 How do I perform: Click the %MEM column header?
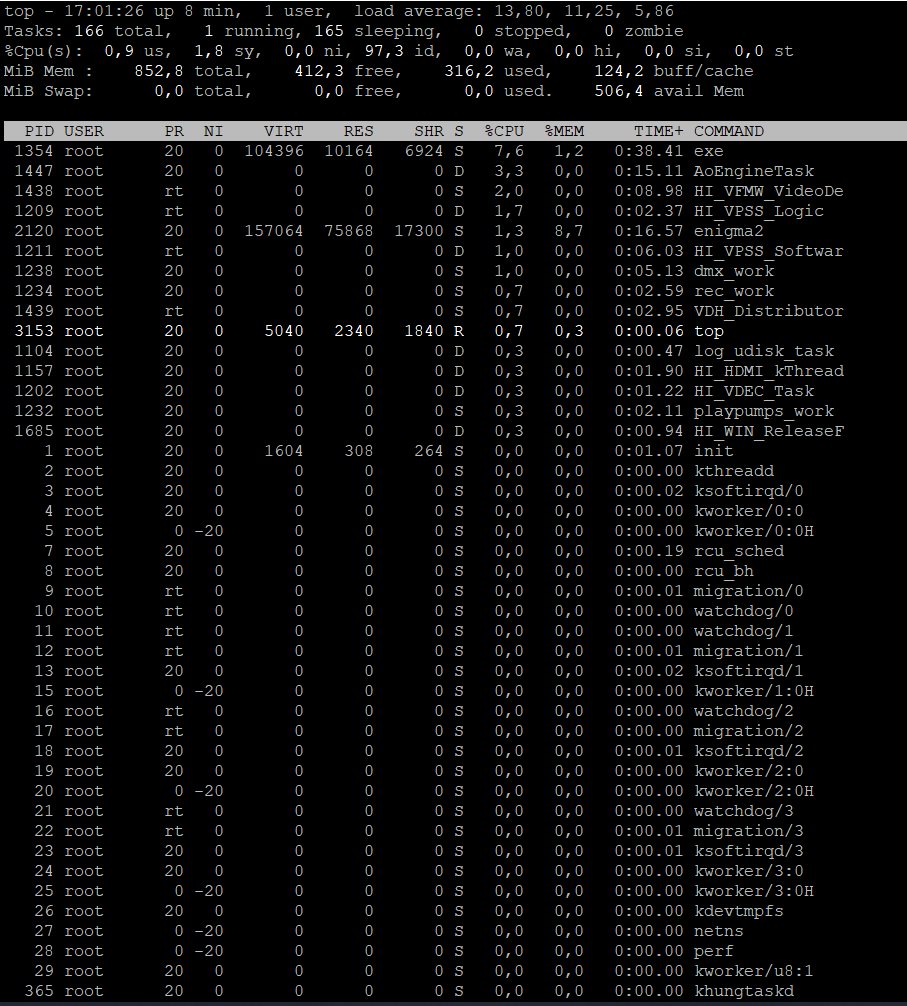[564, 131]
